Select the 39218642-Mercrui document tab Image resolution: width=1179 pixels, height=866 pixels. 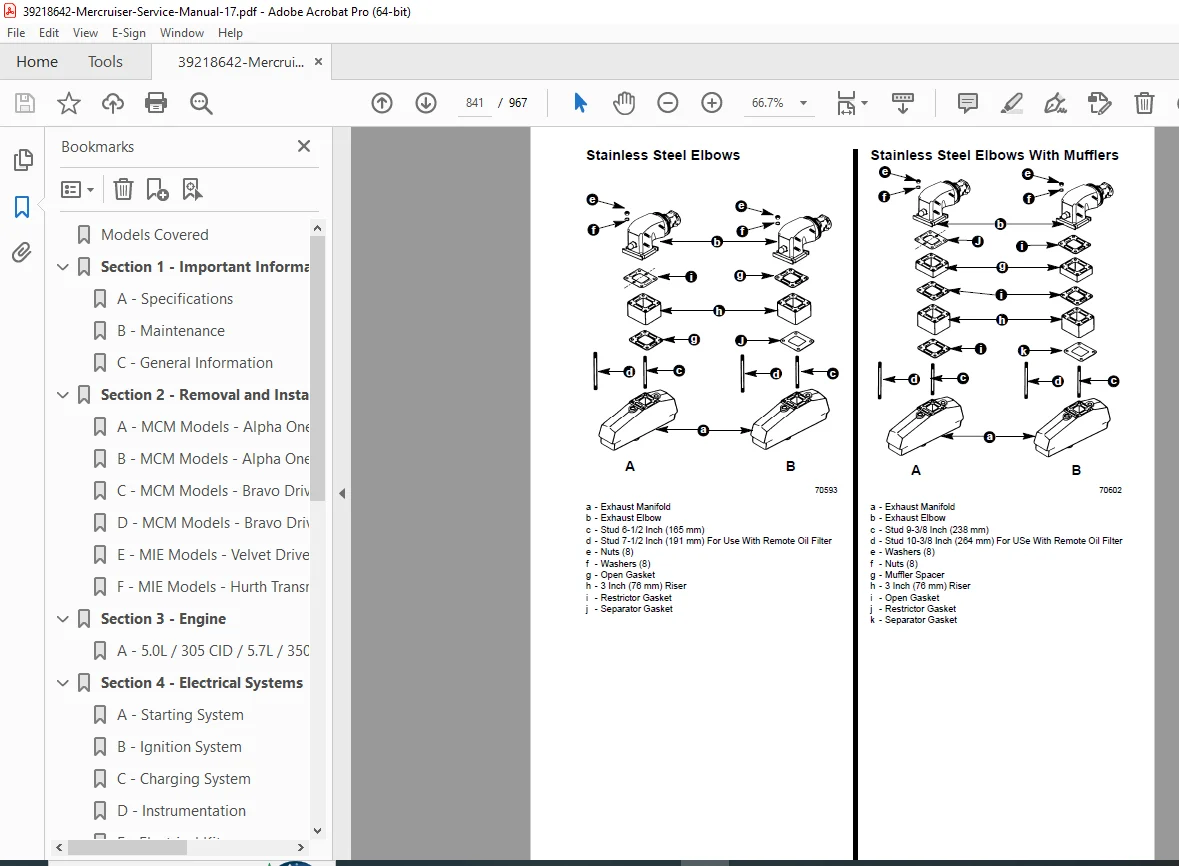[x=241, y=62]
